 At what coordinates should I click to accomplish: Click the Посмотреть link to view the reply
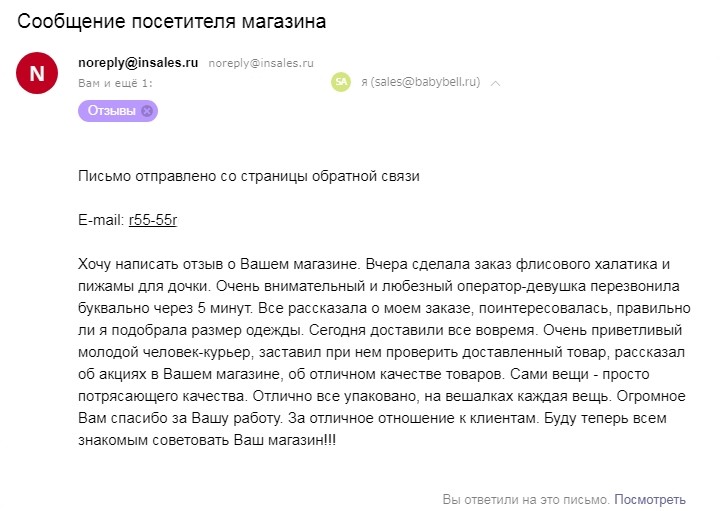650,499
